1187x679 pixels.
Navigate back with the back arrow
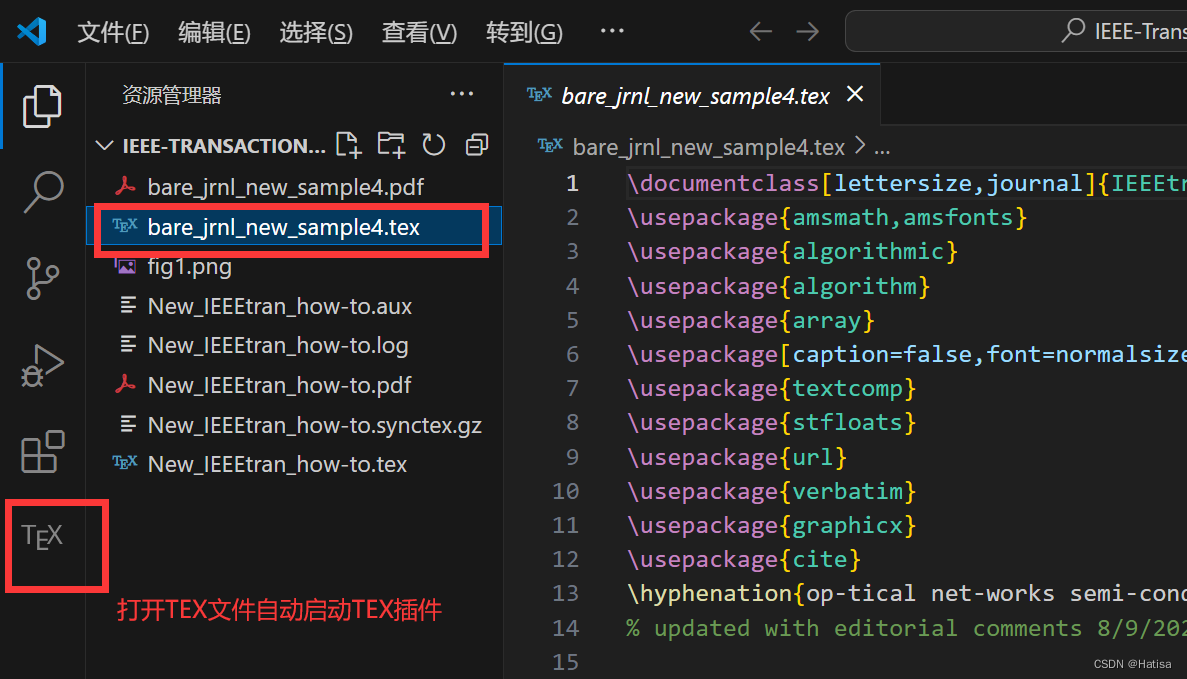coord(760,31)
